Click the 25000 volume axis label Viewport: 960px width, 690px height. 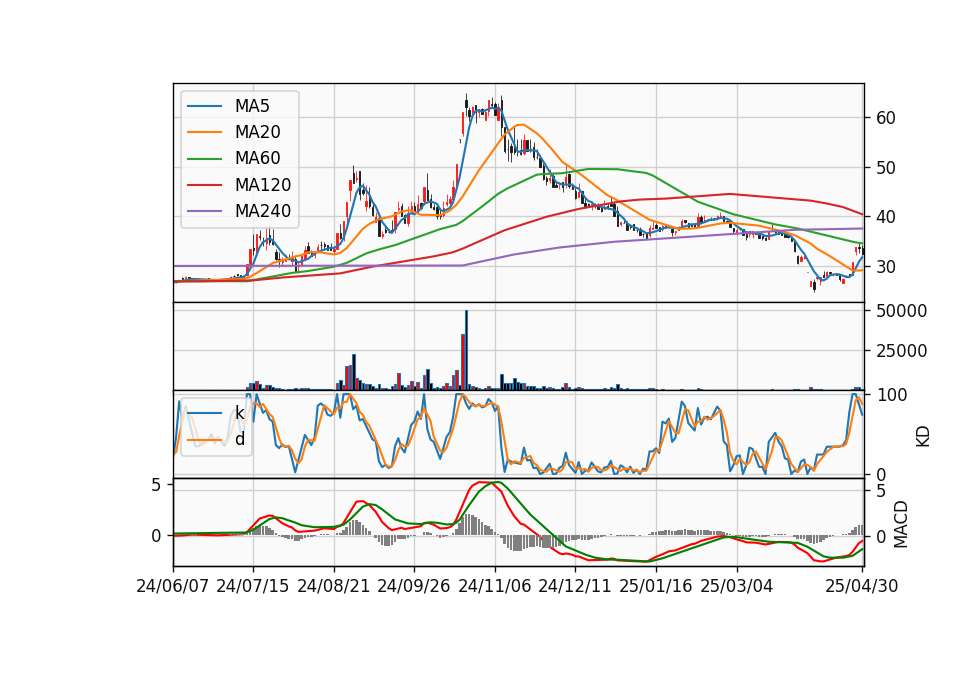click(901, 351)
